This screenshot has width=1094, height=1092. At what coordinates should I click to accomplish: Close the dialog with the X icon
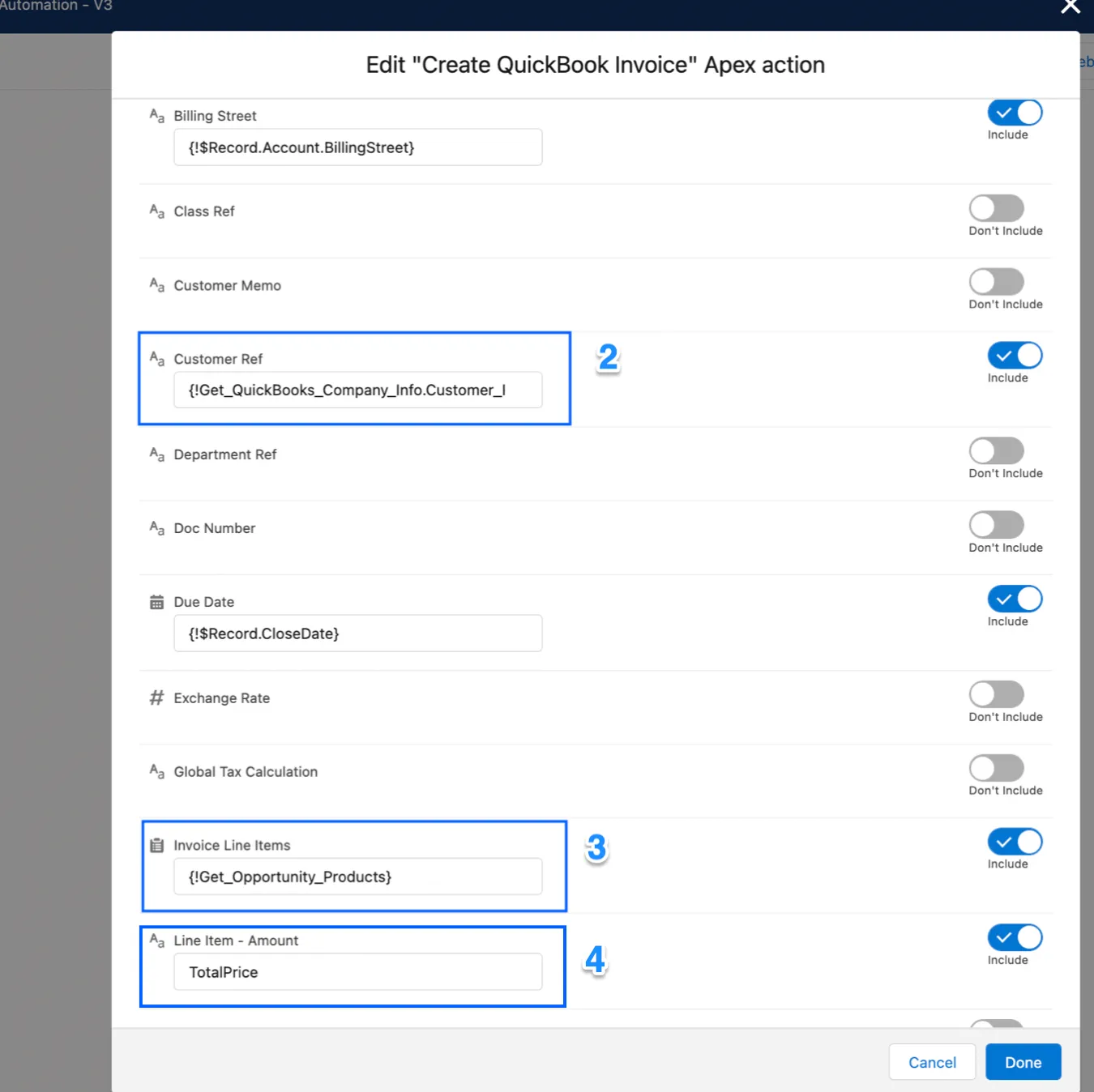pos(1070,6)
